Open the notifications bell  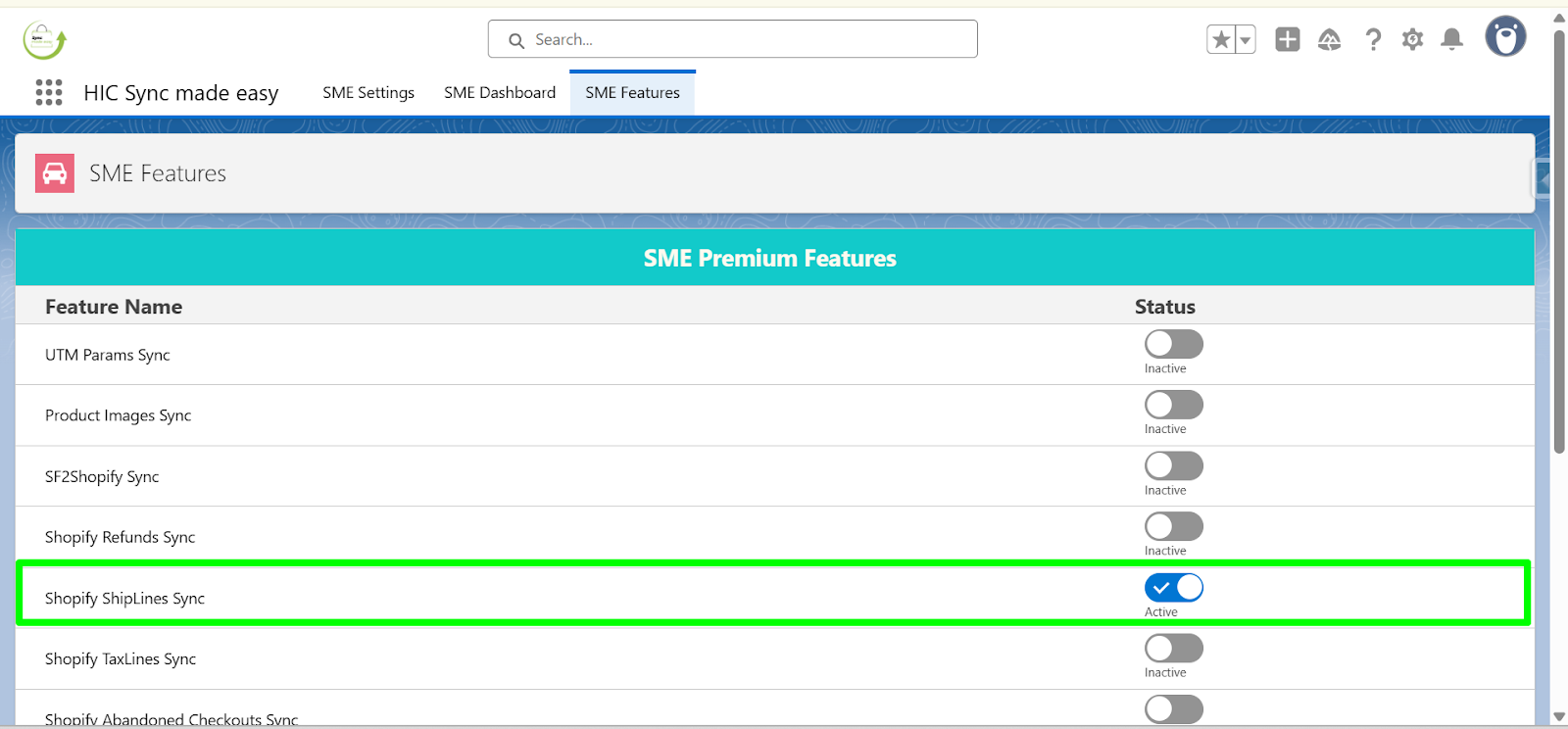pyautogui.click(x=1451, y=39)
